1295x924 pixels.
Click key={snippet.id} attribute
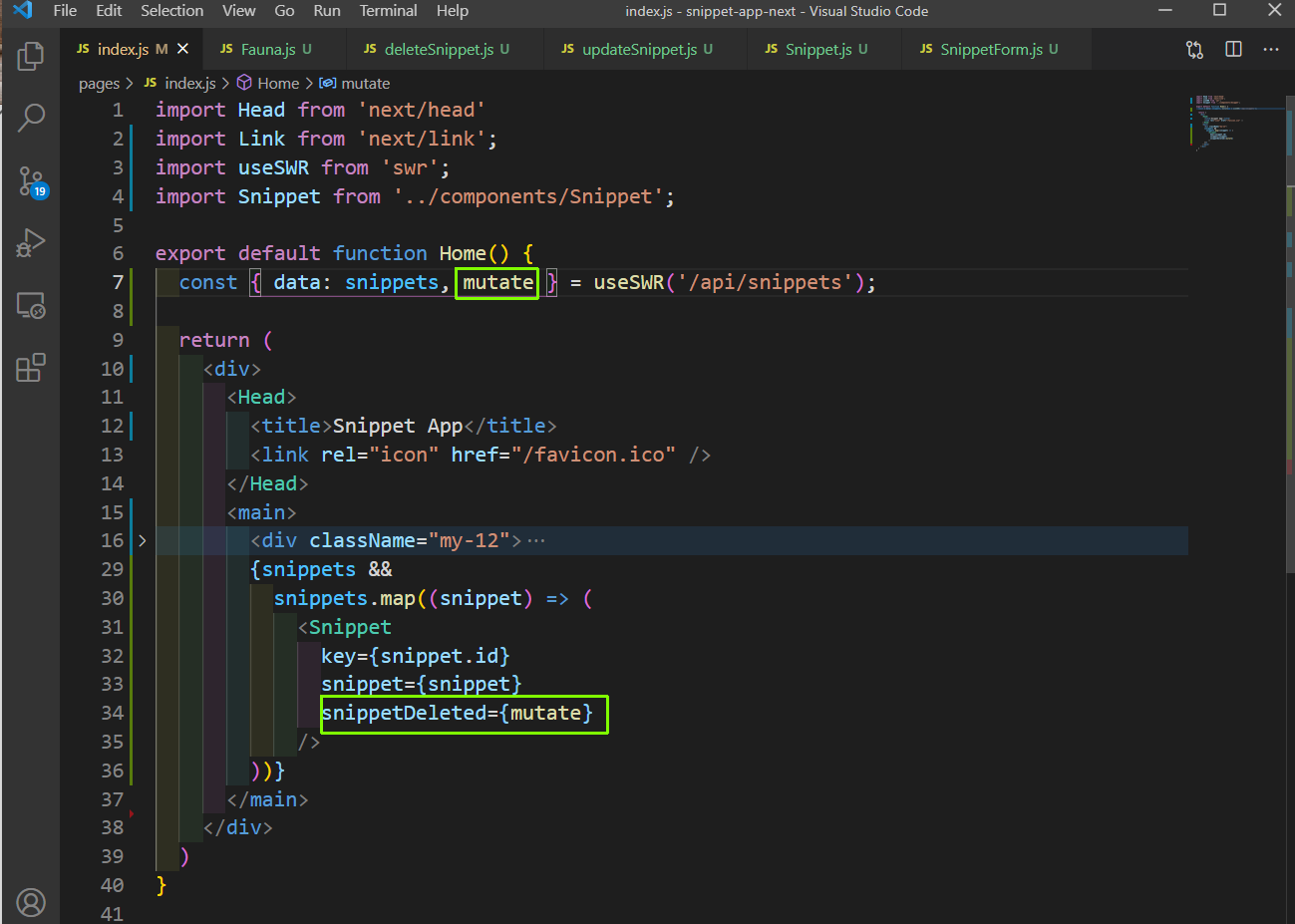click(x=415, y=656)
